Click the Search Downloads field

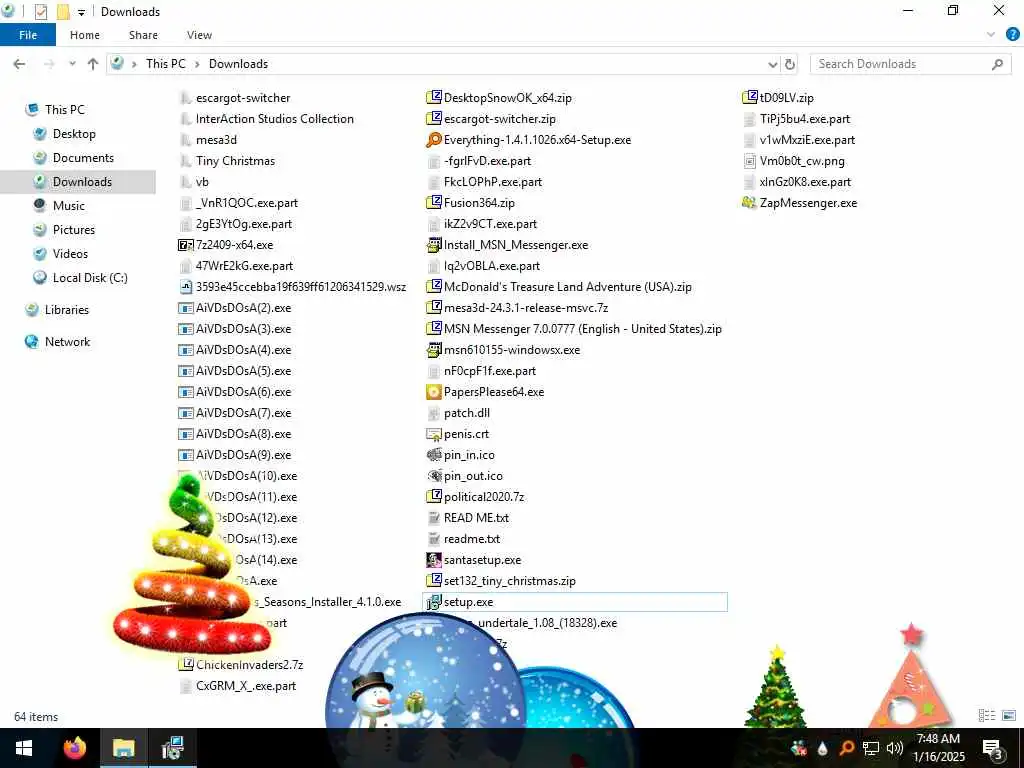910,64
